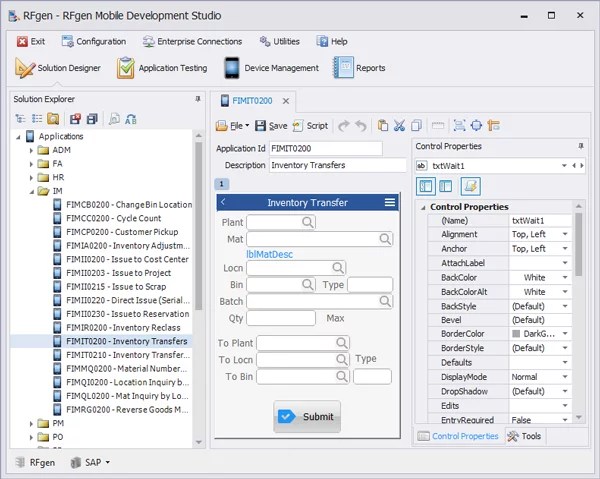Open the Help menu

(x=332, y=41)
